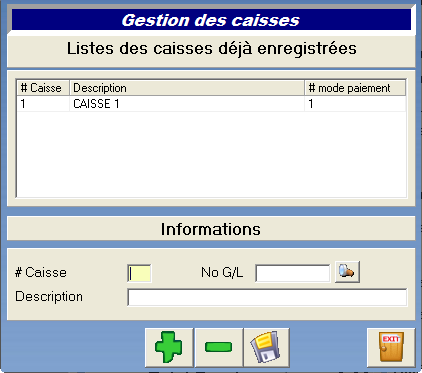Select the # Caisse cell of row 1
This screenshot has height=373, width=422.
[x=43, y=104]
